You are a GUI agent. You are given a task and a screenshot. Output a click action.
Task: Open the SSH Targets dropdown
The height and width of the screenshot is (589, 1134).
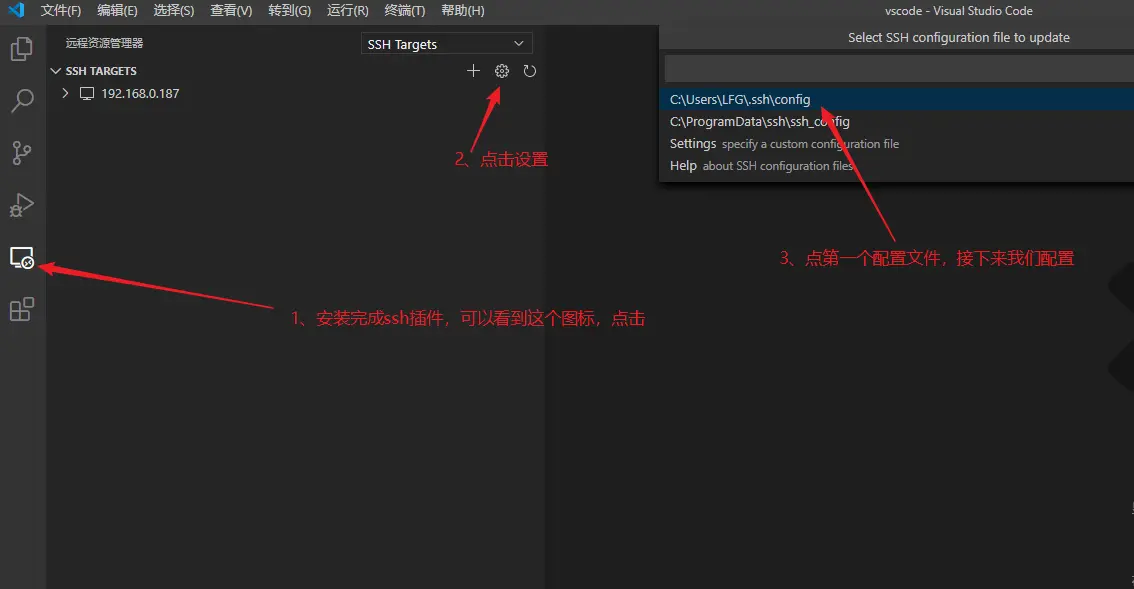[446, 43]
